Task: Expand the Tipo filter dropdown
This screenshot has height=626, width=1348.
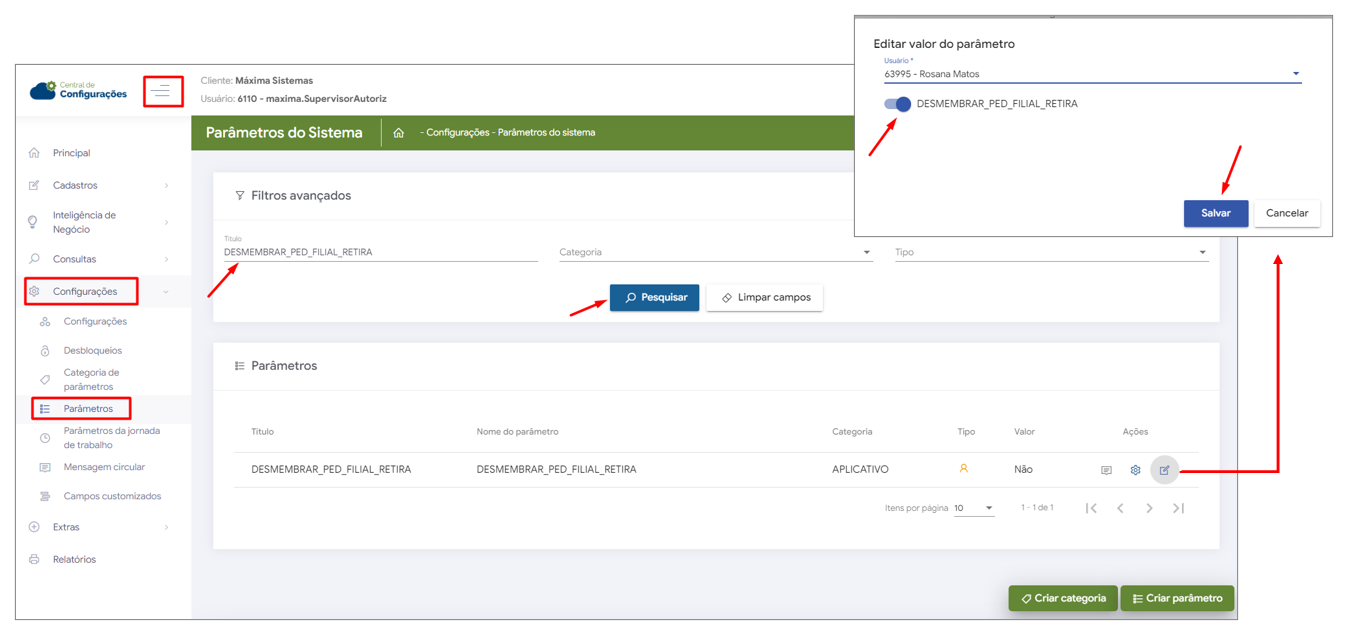Action: click(1050, 253)
